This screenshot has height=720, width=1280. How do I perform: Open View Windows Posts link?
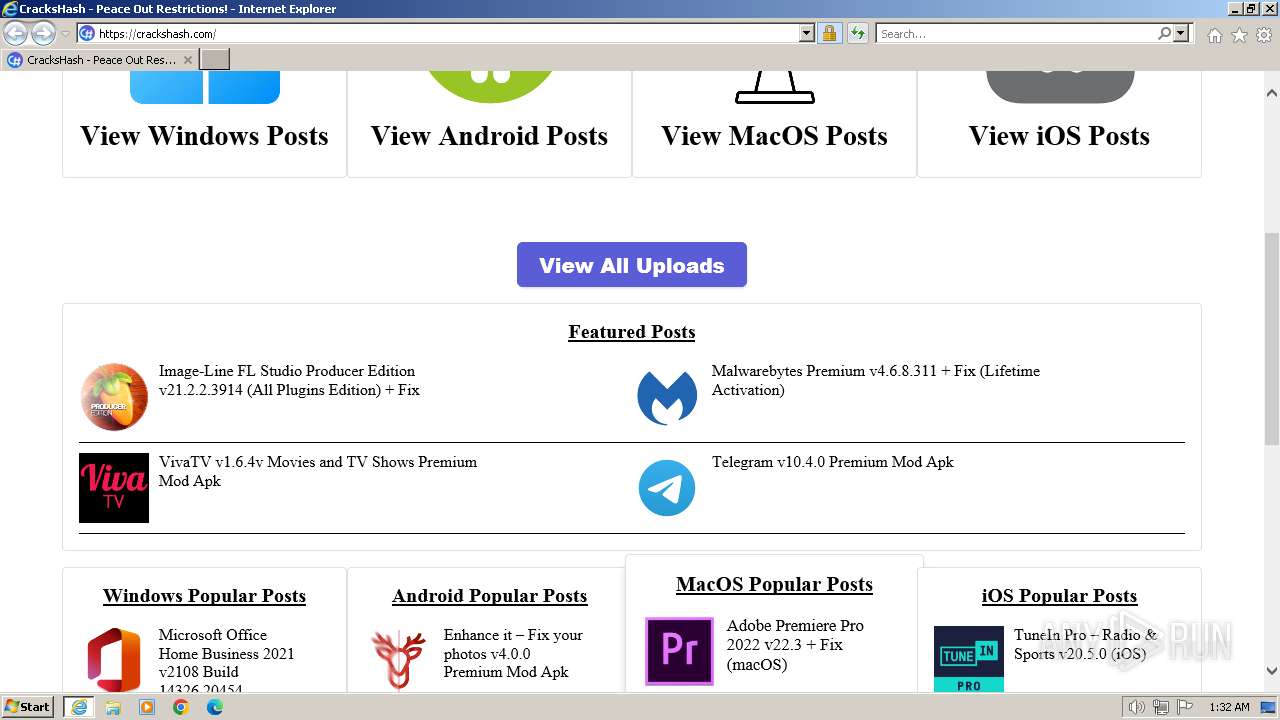[205, 136]
